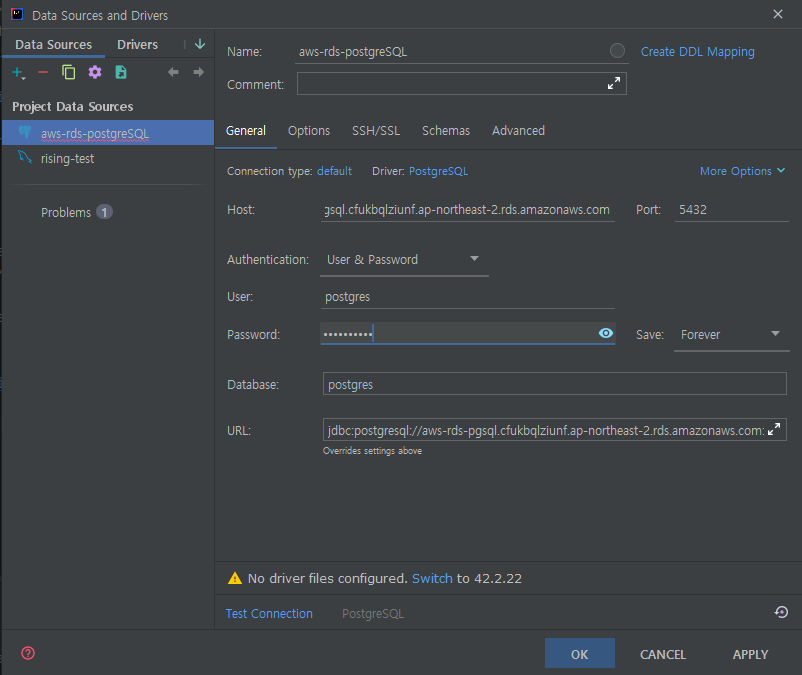Viewport: 802px width, 675px height.
Task: Click the Comment input field
Action: click(x=461, y=83)
